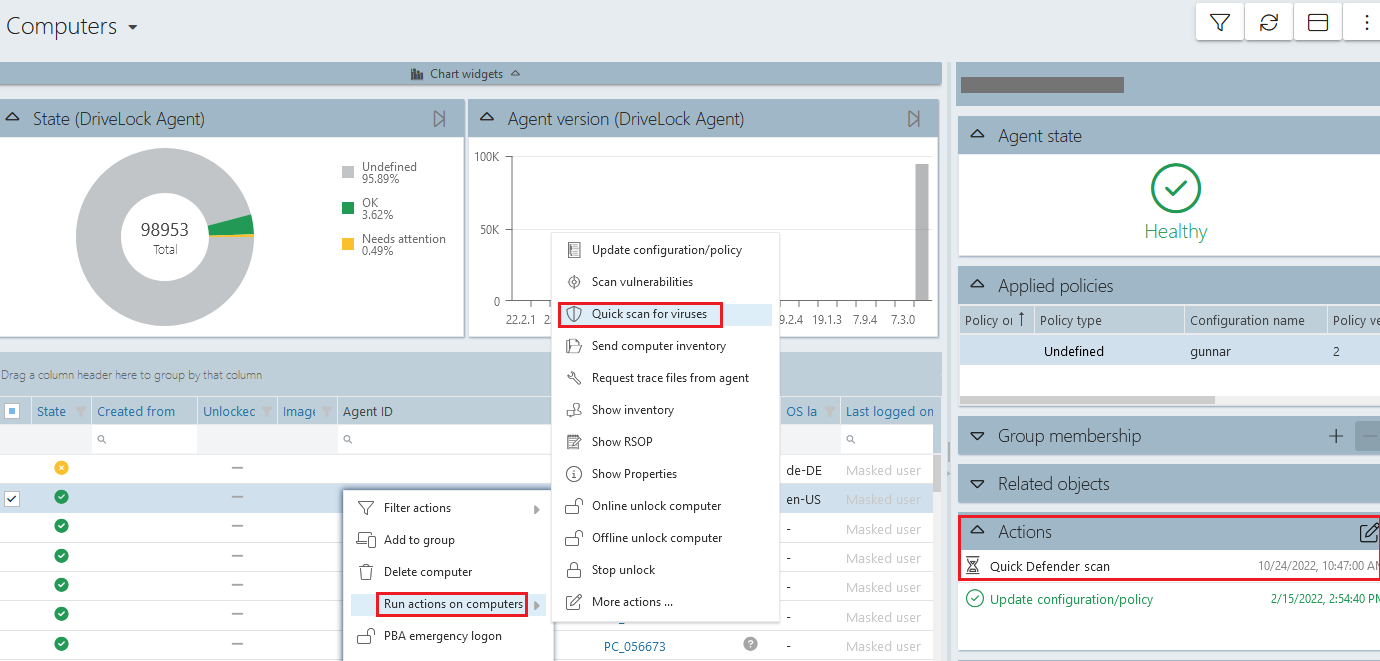Open the State column filter funnel
This screenshot has width=1380, height=661.
[81, 411]
